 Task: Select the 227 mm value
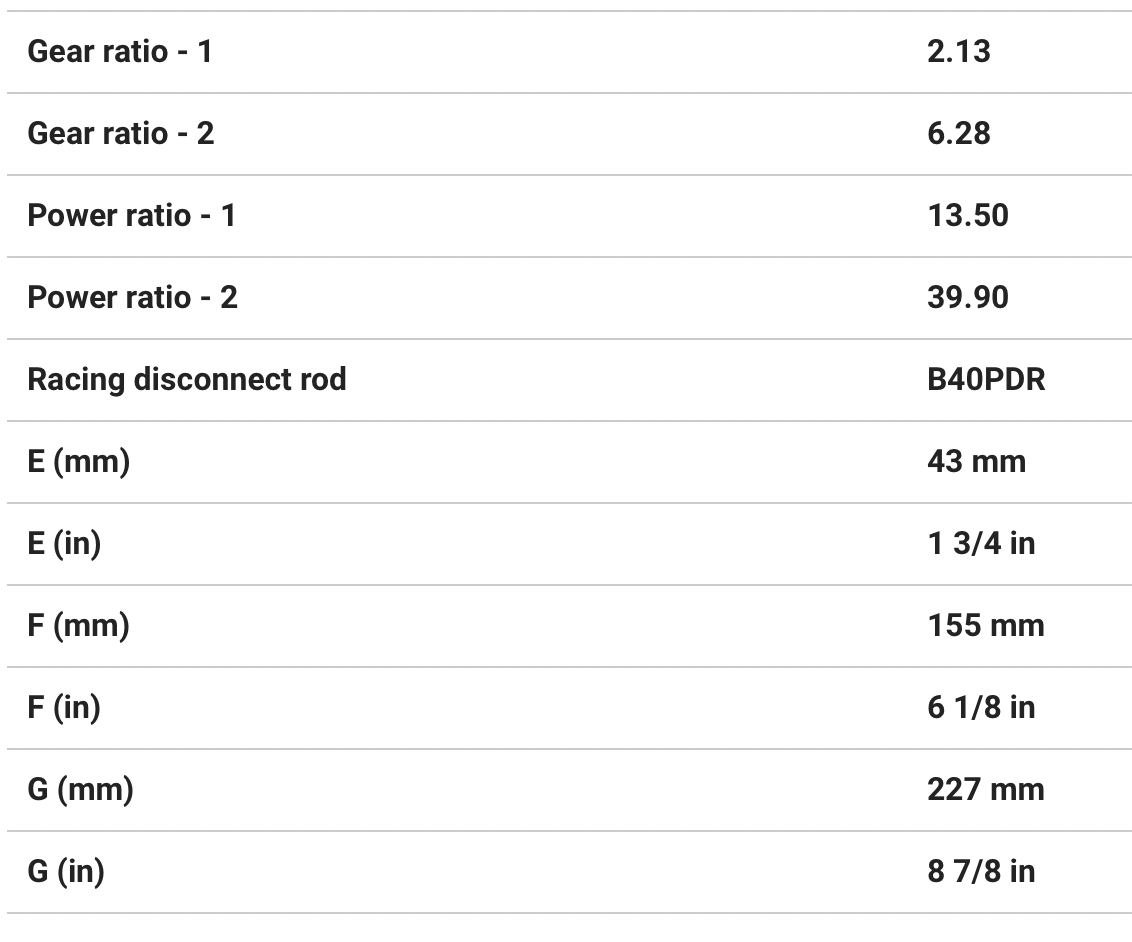pyautogui.click(x=985, y=790)
